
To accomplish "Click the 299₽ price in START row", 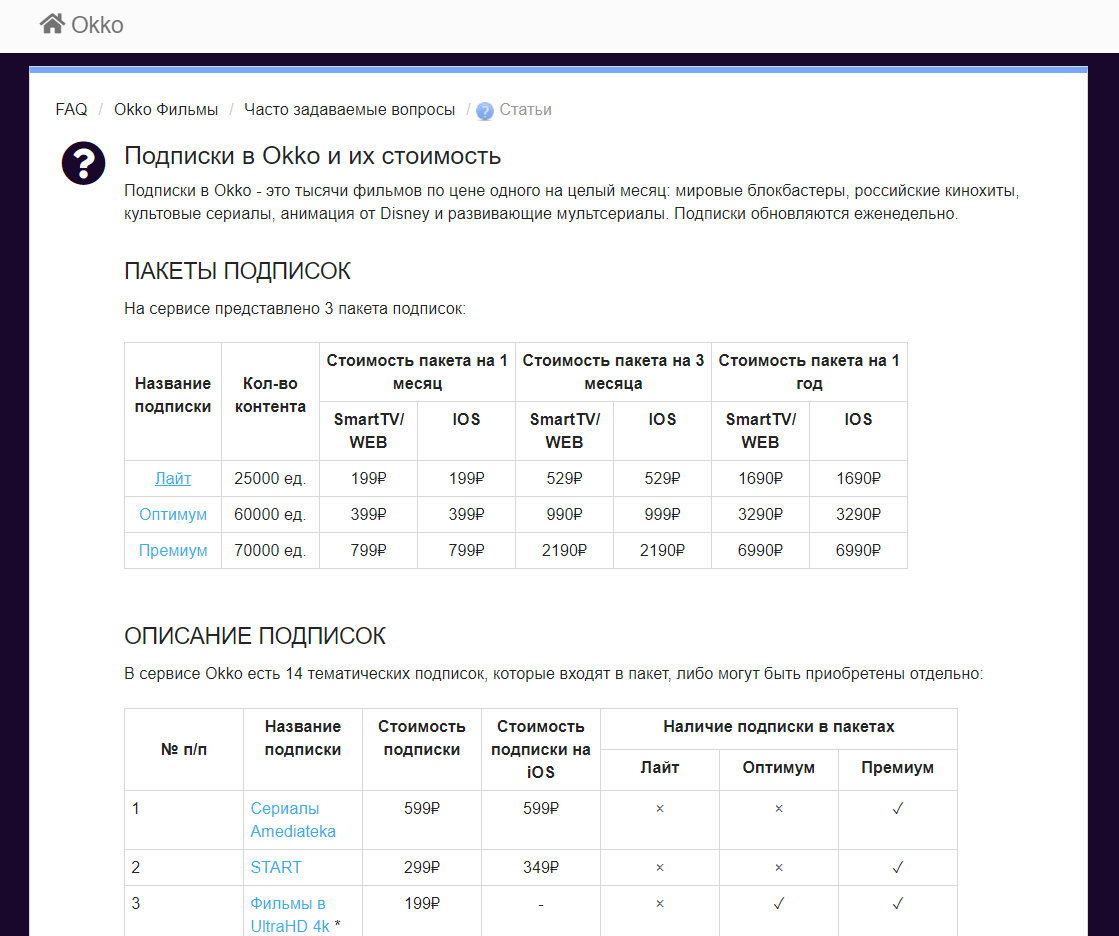I will (422, 867).
